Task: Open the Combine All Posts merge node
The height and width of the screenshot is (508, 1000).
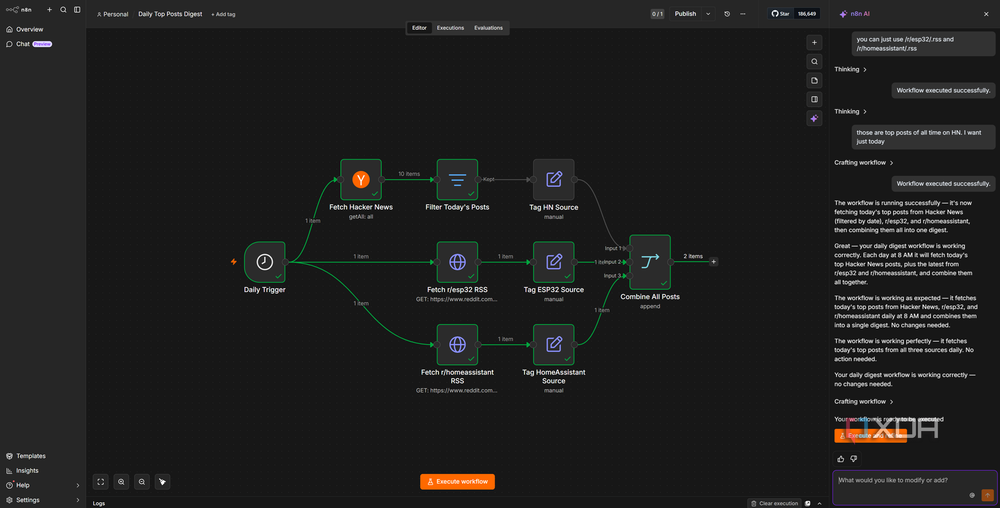Action: (650, 262)
